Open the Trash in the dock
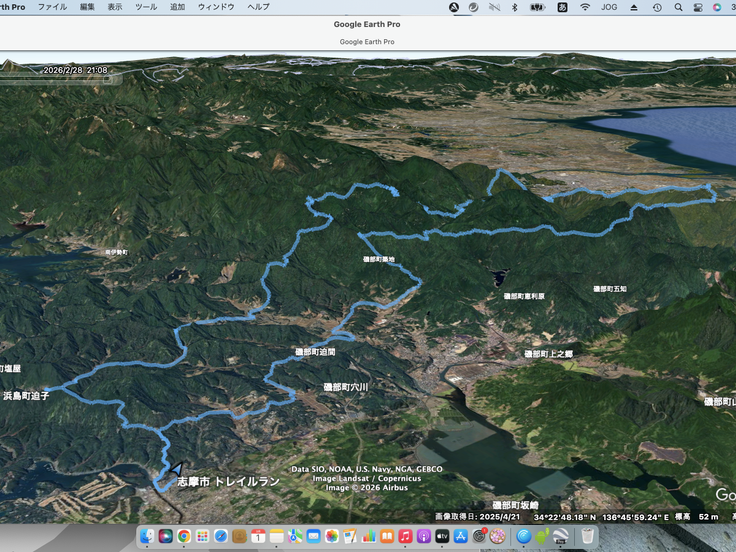The width and height of the screenshot is (736, 552). (588, 537)
